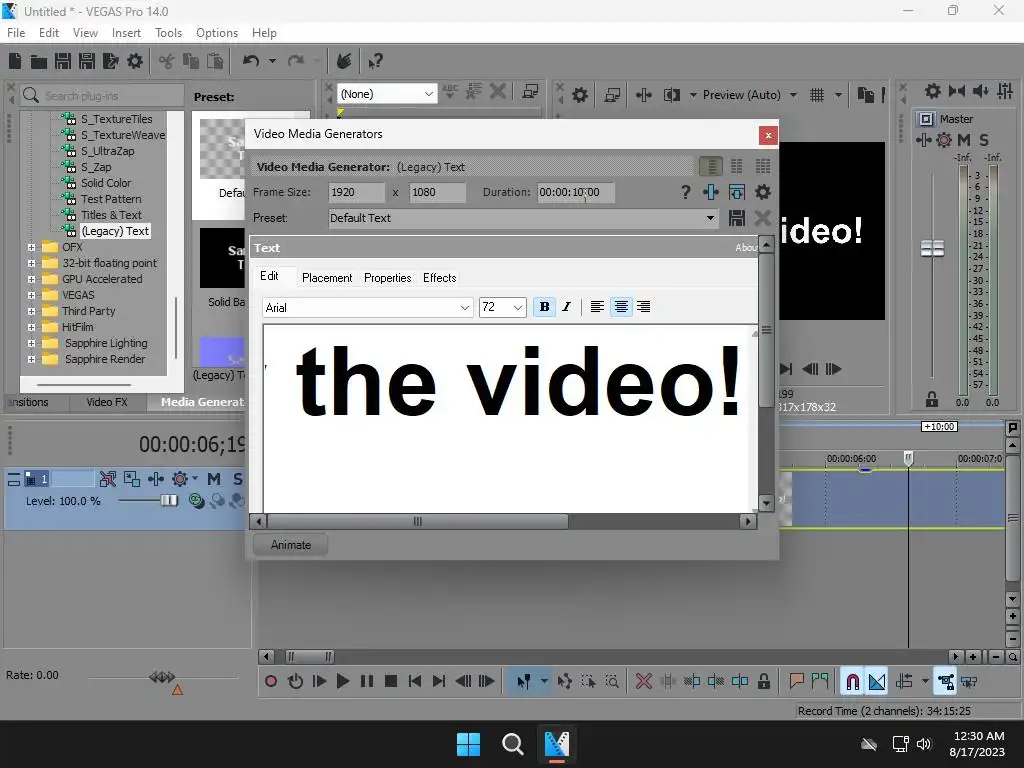This screenshot has width=1024, height=768.
Task: Click the Stop button in transport bar
Action: [391, 681]
